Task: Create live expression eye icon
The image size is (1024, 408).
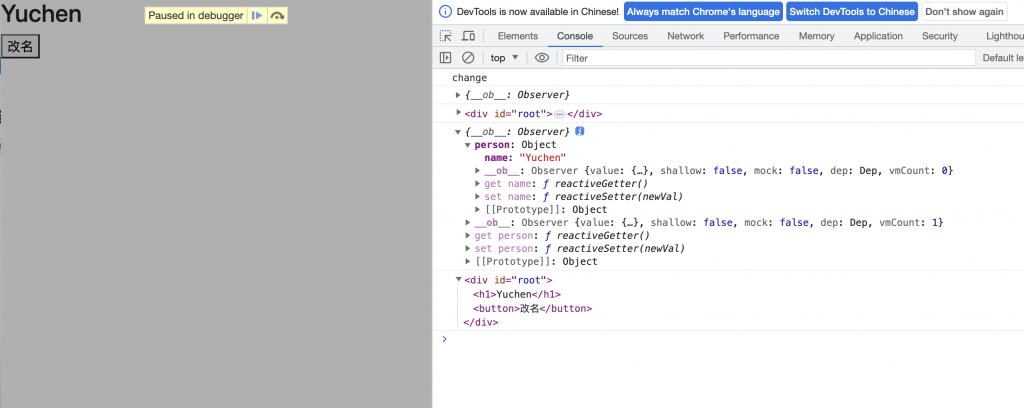Action: [541, 57]
